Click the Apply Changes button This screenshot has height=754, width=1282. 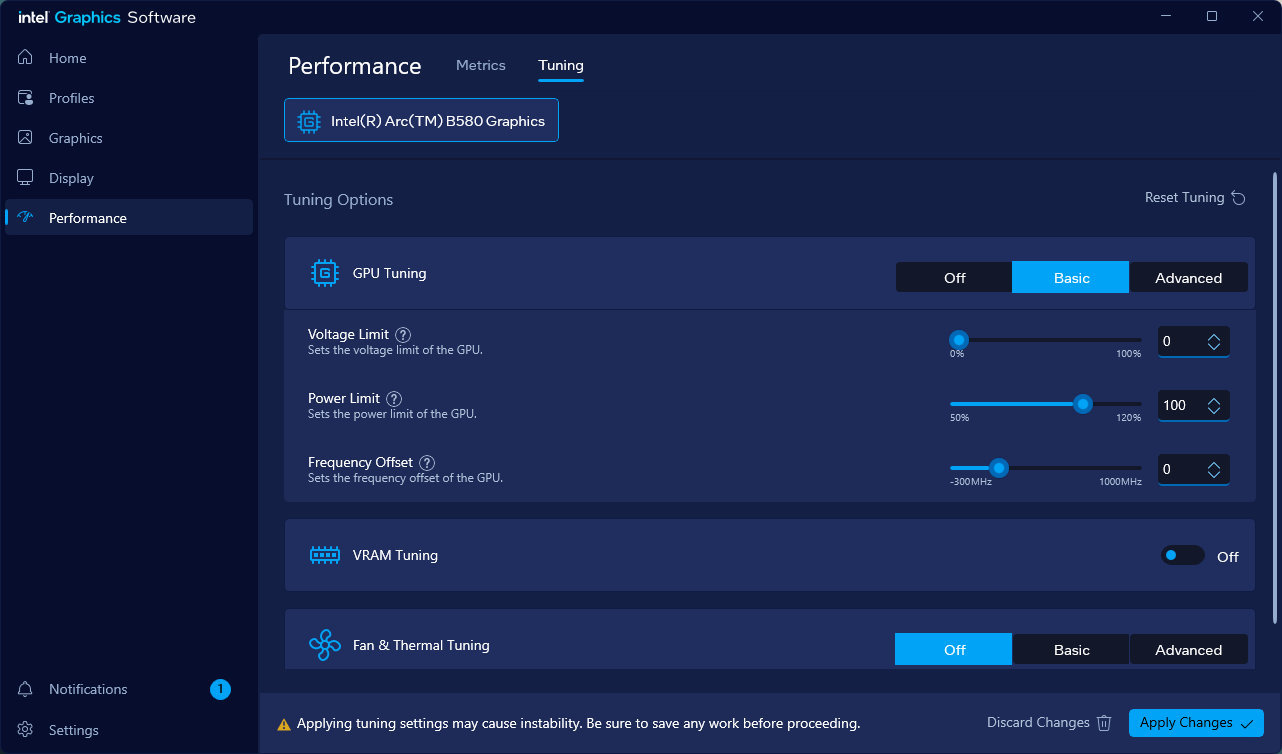1196,723
